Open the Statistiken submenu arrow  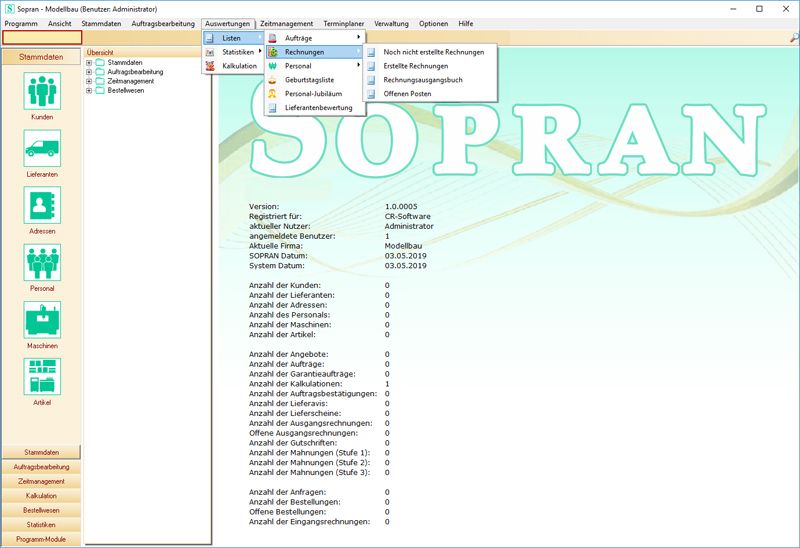[260, 51]
